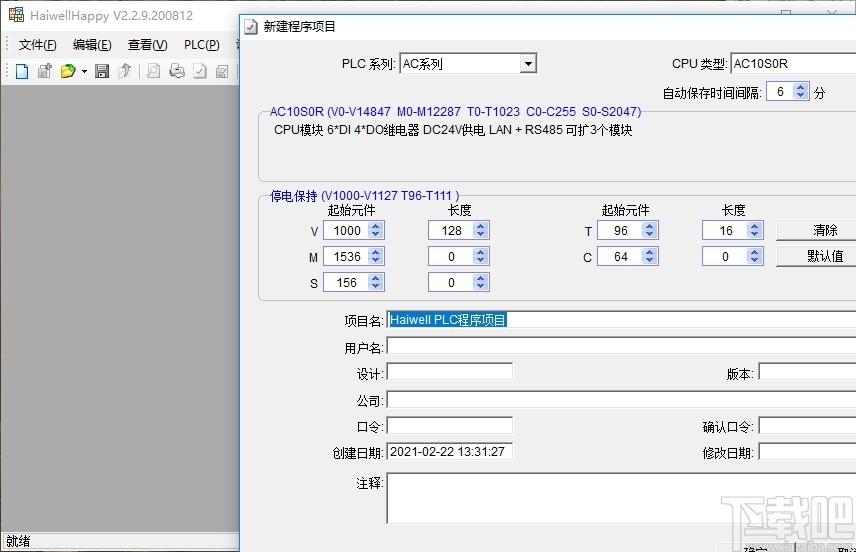This screenshot has height=552, width=856.
Task: Decrease V start element value 1000
Action: pos(376,234)
